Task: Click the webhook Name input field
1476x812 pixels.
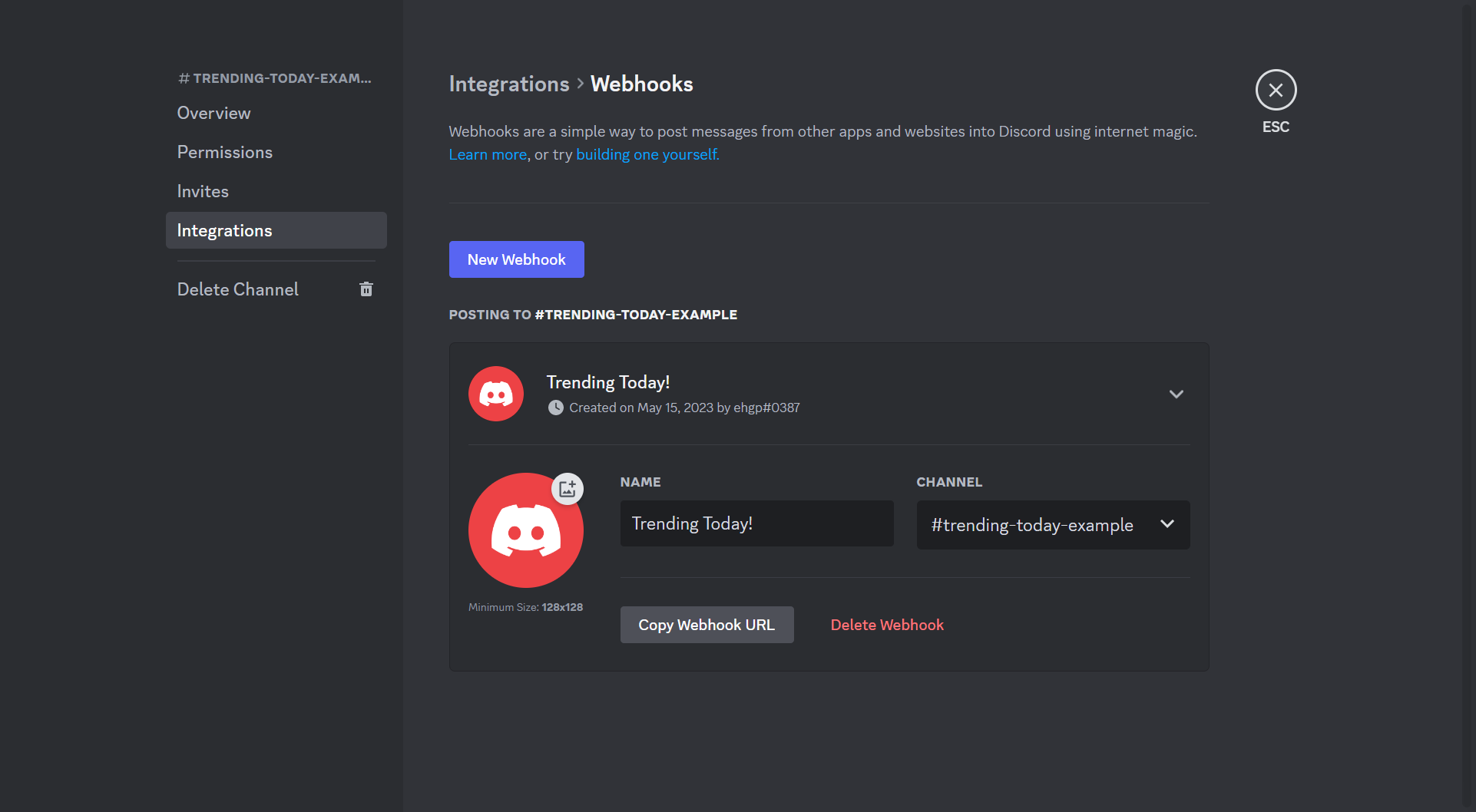Action: point(756,523)
